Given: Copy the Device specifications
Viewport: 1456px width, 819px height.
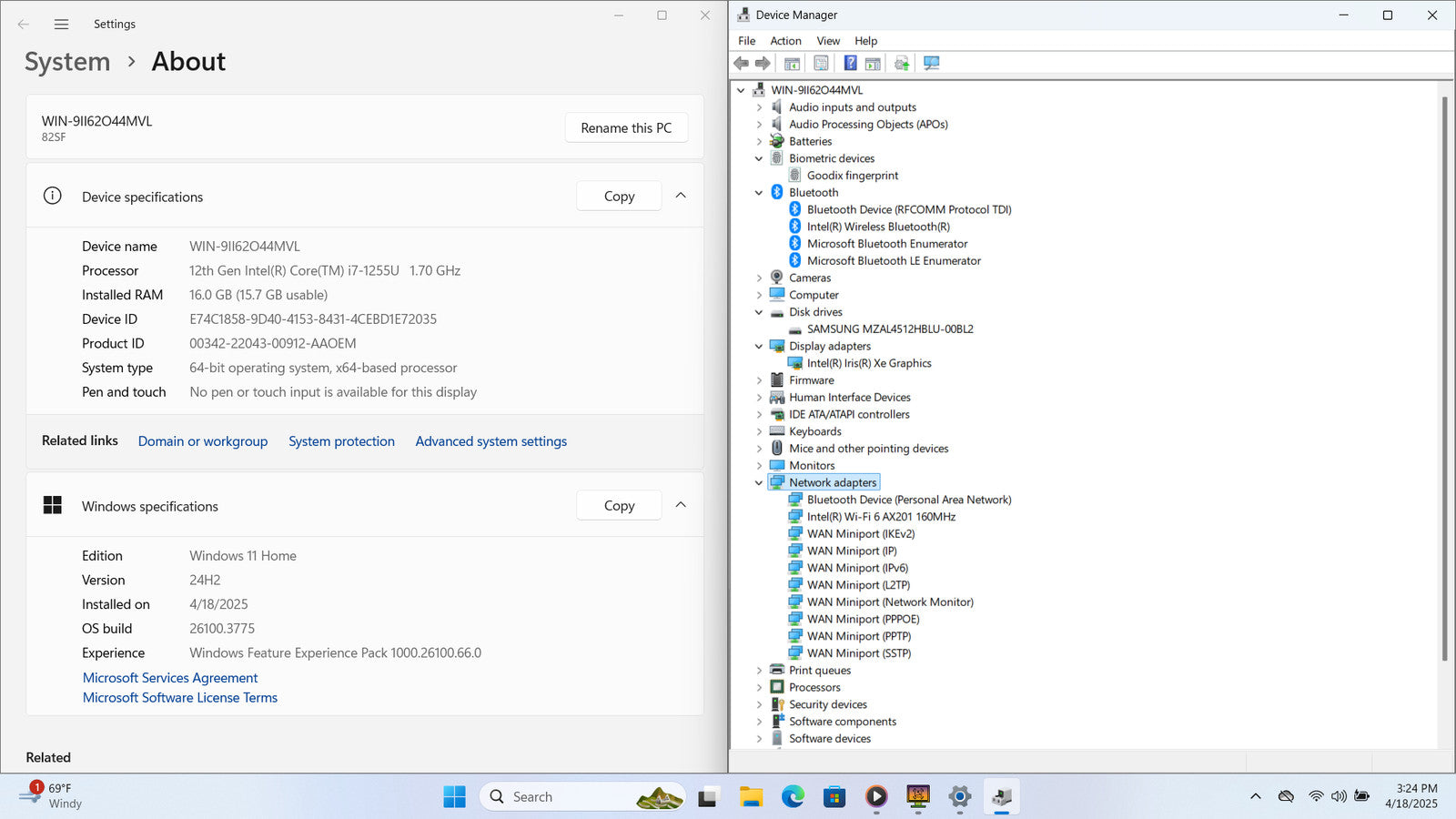Looking at the screenshot, I should pos(619,196).
